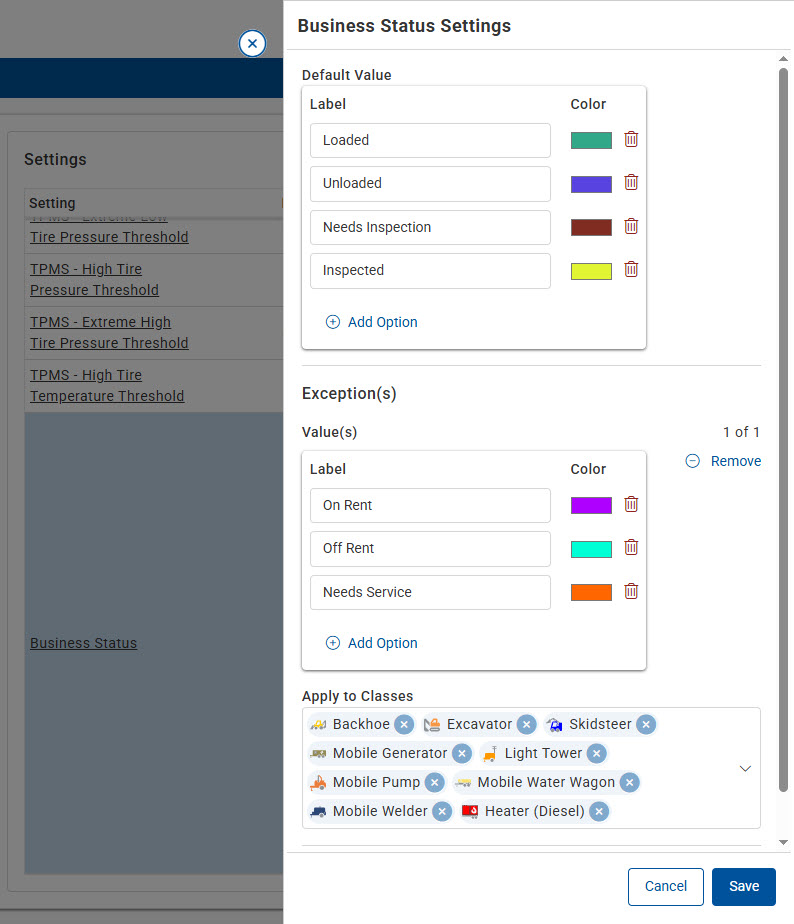Select the Skidsteer chip label

point(600,724)
